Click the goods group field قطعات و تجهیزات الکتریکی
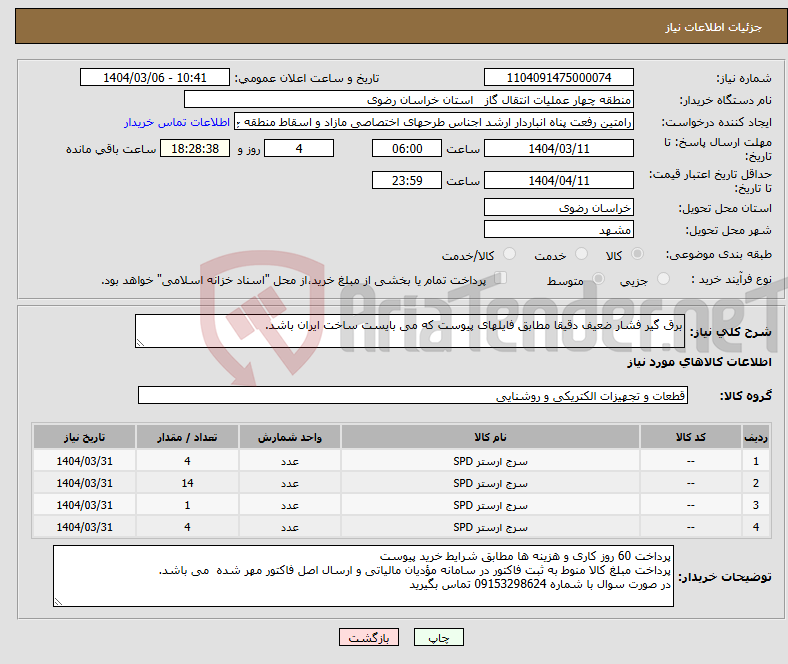788x664 pixels. [413, 395]
